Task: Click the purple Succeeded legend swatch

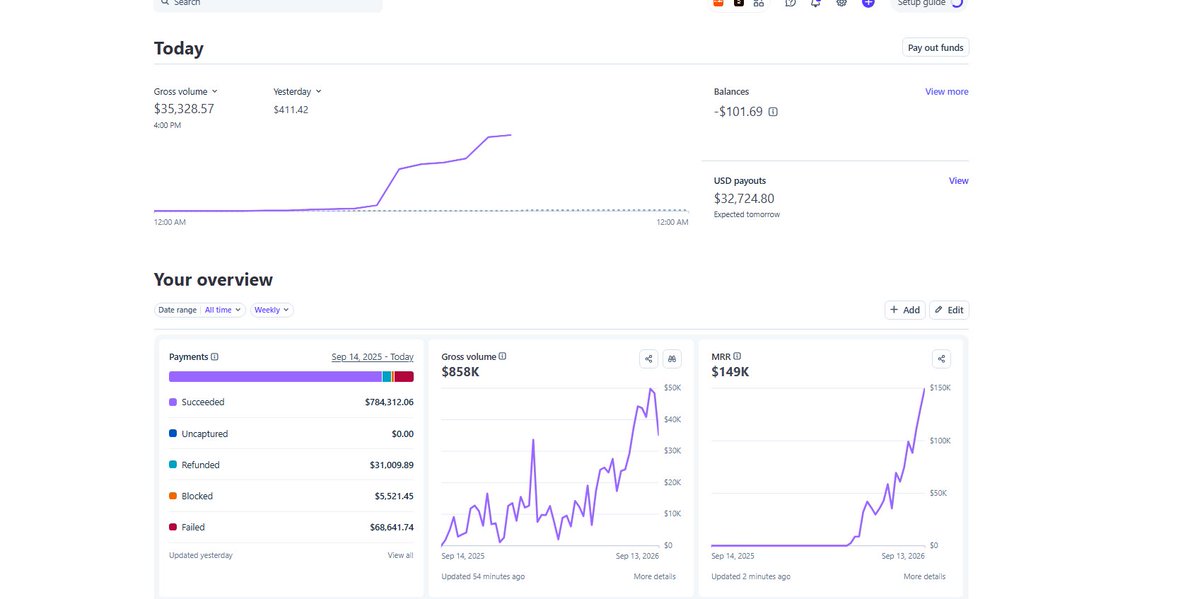Action: (x=173, y=402)
